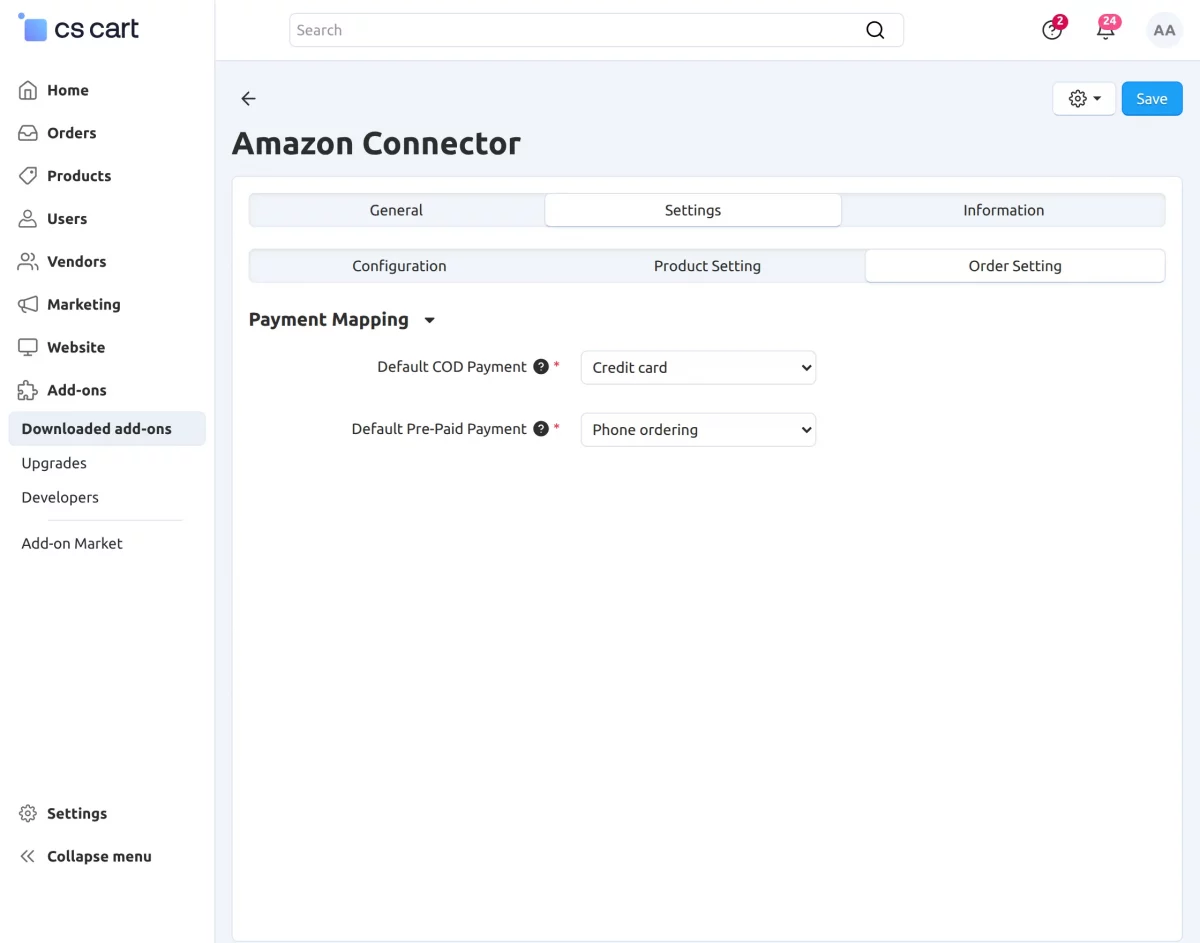Click help tooltip for Default COD Payment
This screenshot has height=943, width=1200.
coord(541,367)
